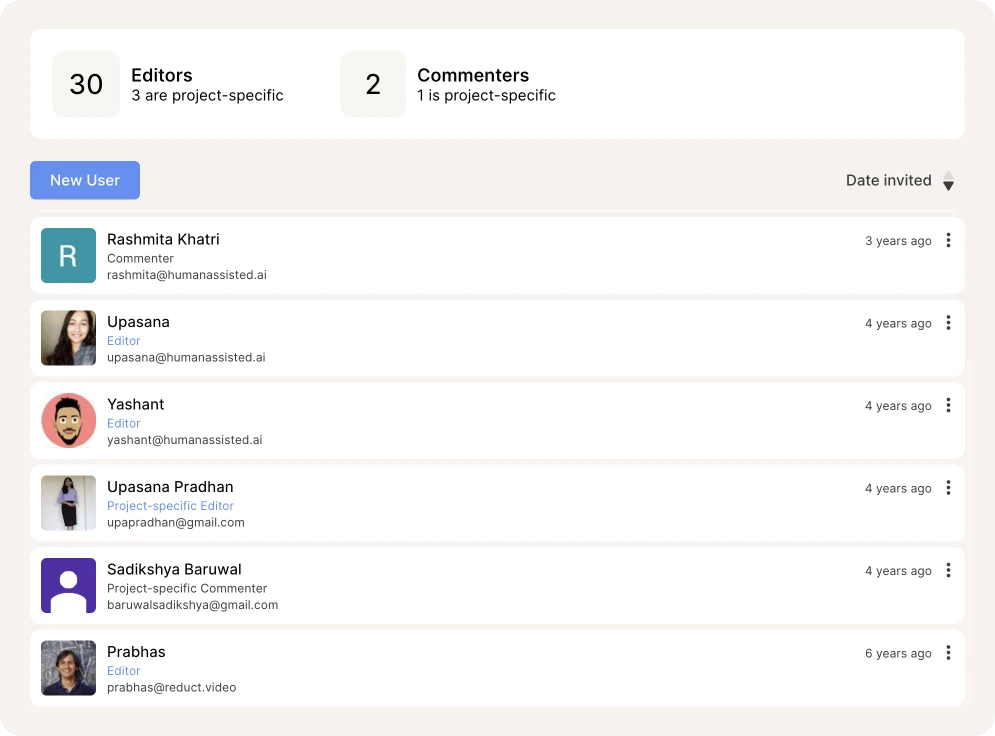Viewport: 995px width, 736px height.
Task: Select the name Prabhas
Action: pyautogui.click(x=136, y=652)
